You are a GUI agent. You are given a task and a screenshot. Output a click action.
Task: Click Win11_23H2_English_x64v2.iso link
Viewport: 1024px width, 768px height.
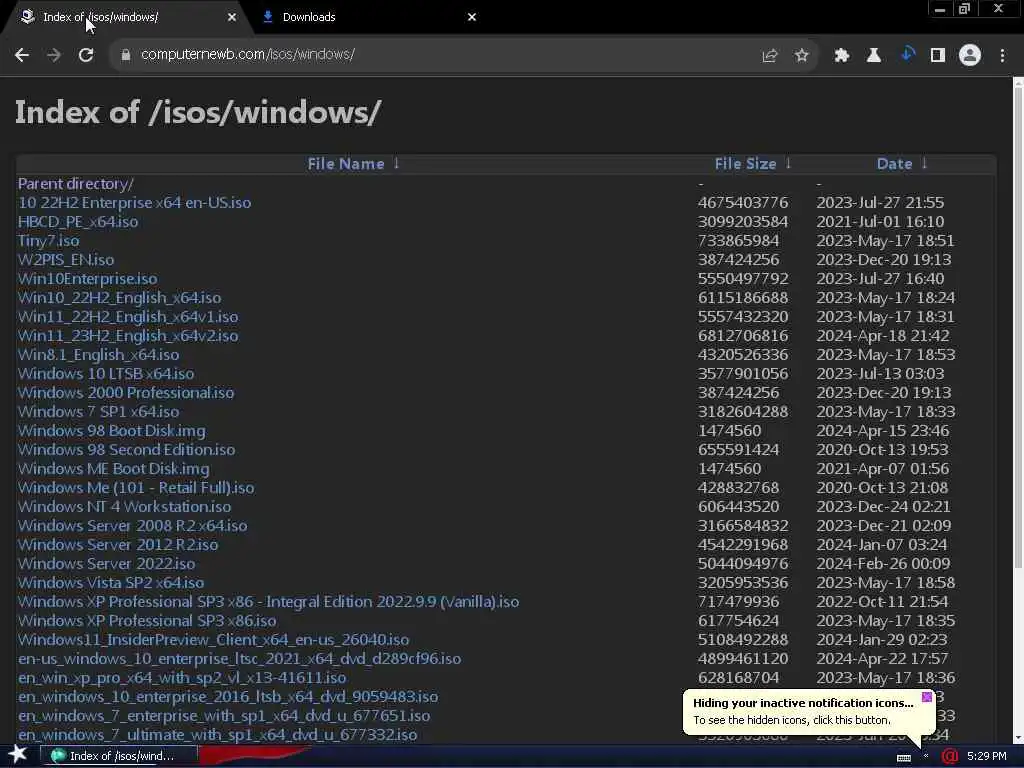tap(127, 335)
